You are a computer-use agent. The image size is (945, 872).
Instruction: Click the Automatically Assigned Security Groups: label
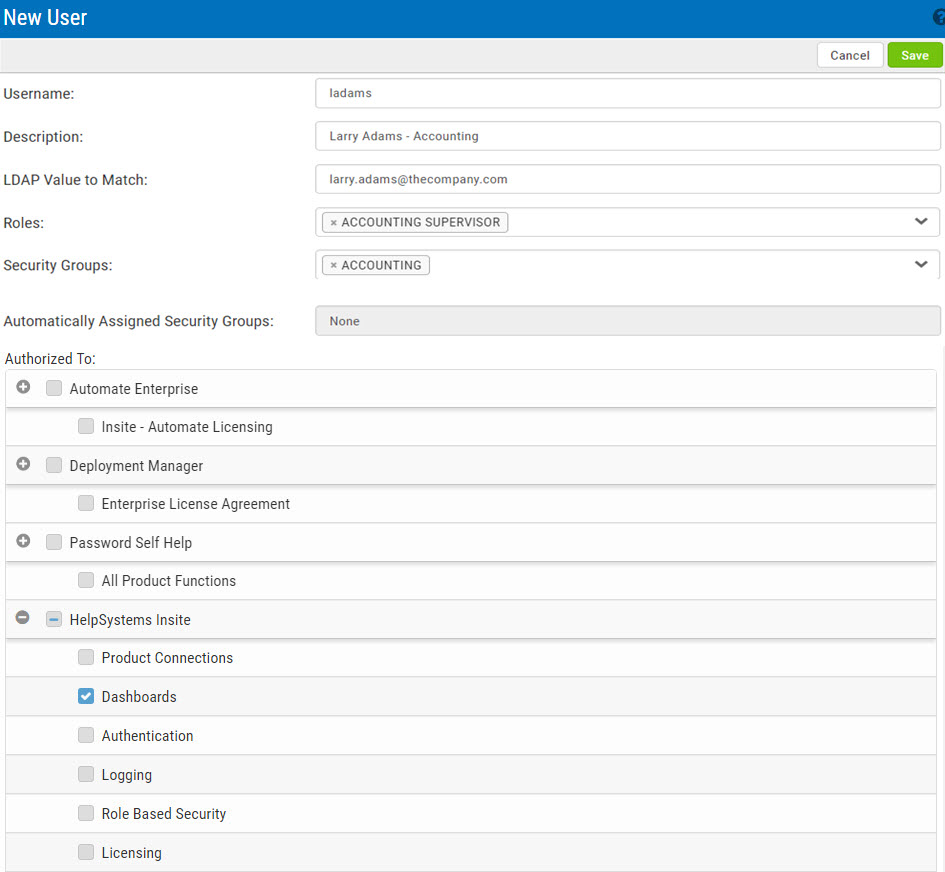(139, 321)
